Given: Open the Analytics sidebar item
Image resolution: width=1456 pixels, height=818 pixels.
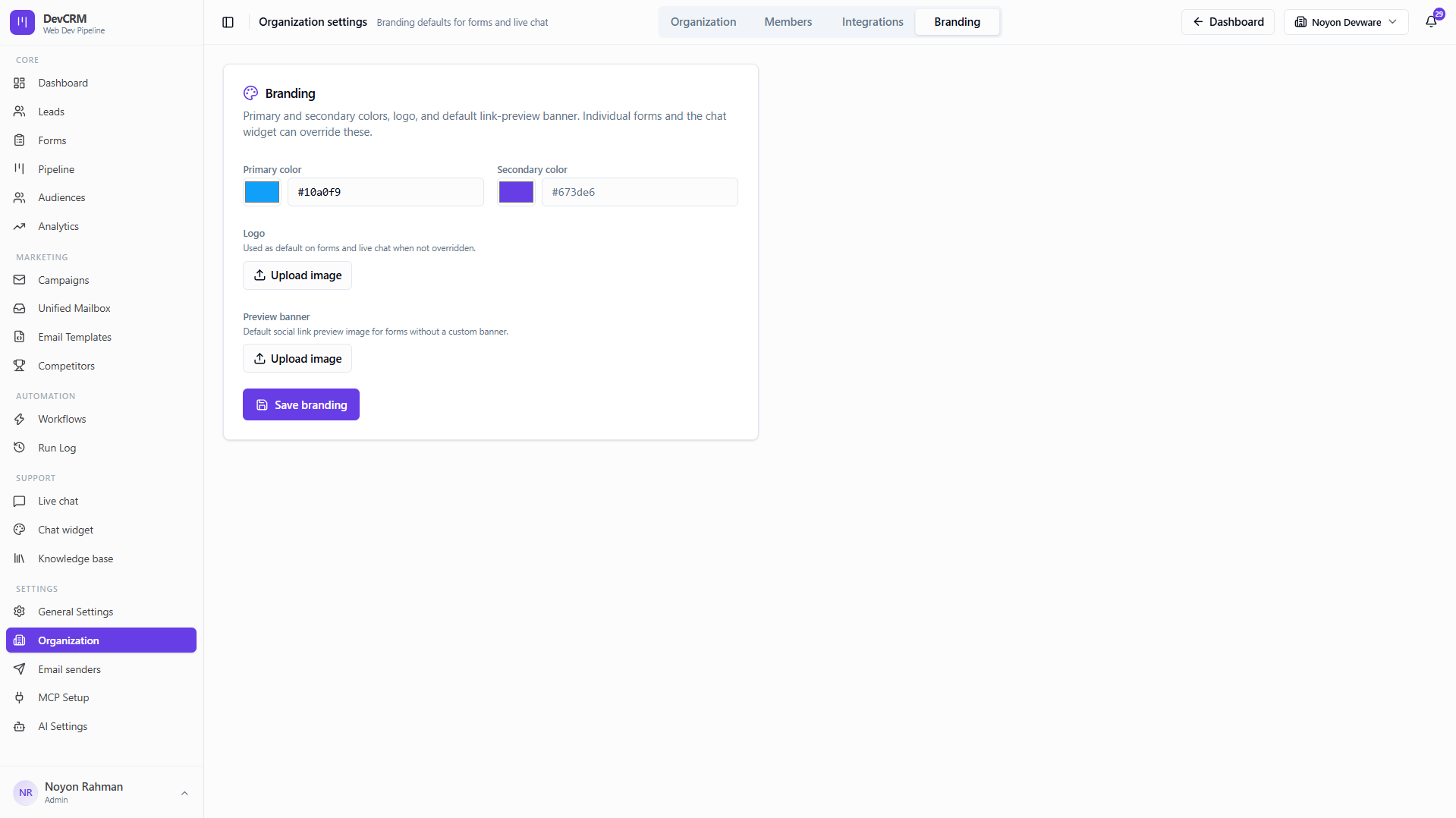Looking at the screenshot, I should pos(101,226).
